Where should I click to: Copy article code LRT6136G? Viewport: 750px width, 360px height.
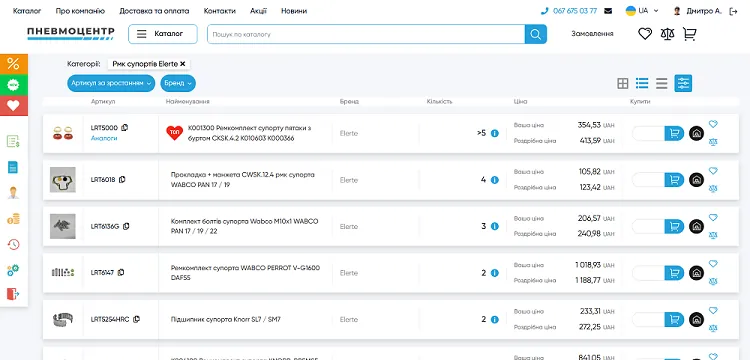coord(126,226)
